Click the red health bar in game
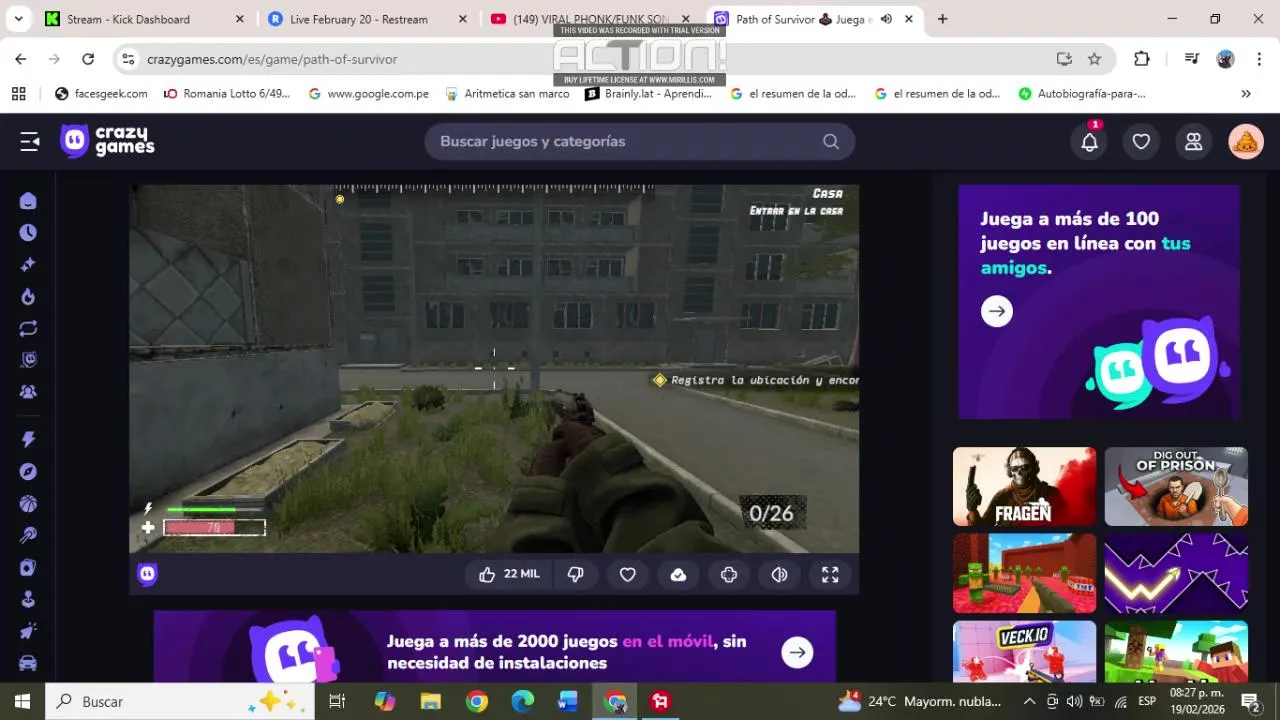1280x720 pixels. 214,527
